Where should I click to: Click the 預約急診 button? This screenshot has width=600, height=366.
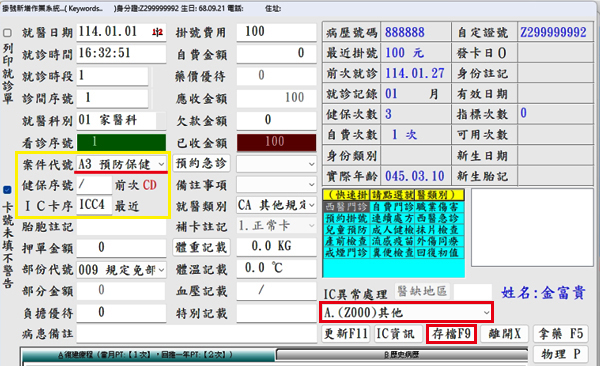[x=201, y=164]
